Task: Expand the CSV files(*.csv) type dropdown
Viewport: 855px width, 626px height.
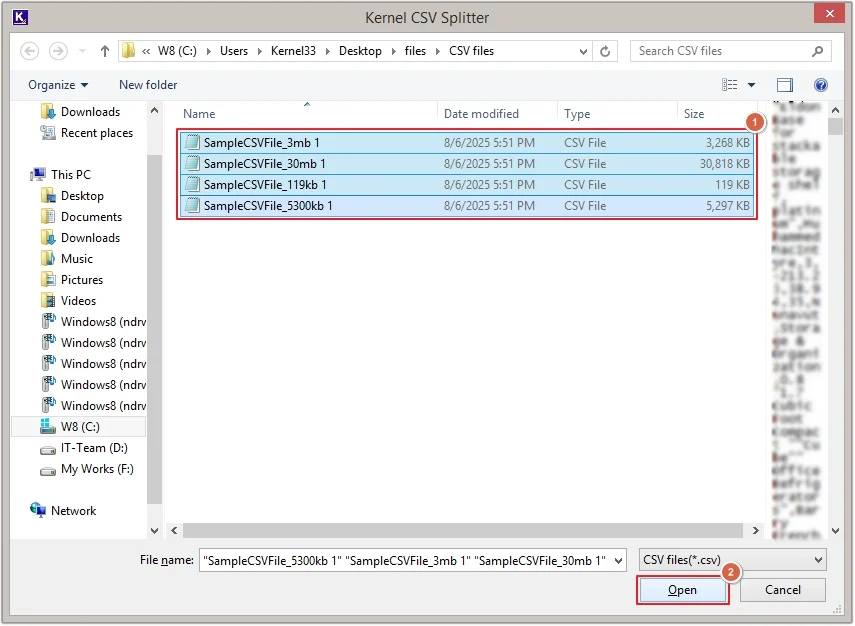Action: (733, 560)
